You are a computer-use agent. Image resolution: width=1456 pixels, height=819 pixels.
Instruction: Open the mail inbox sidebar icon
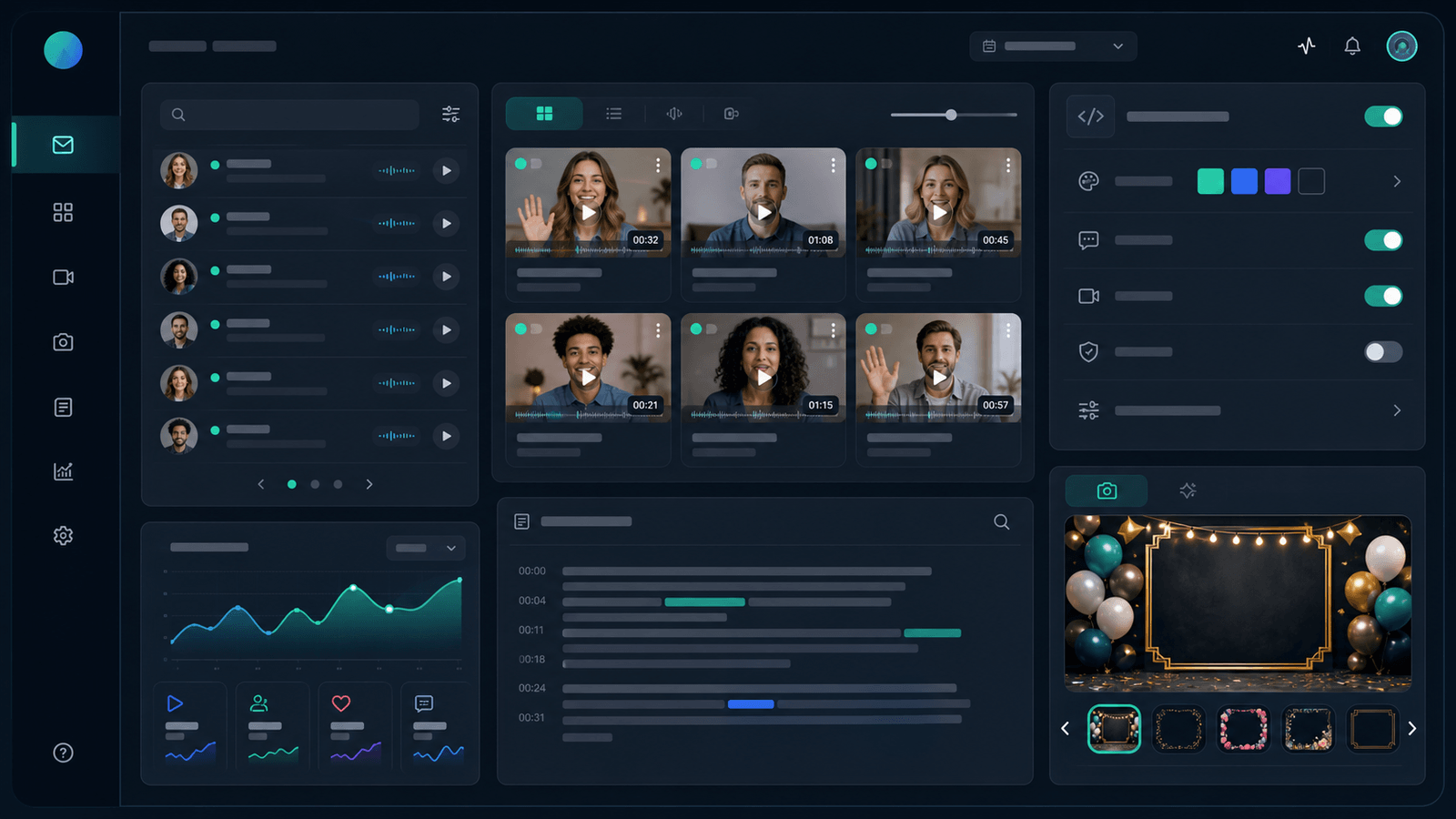point(63,145)
